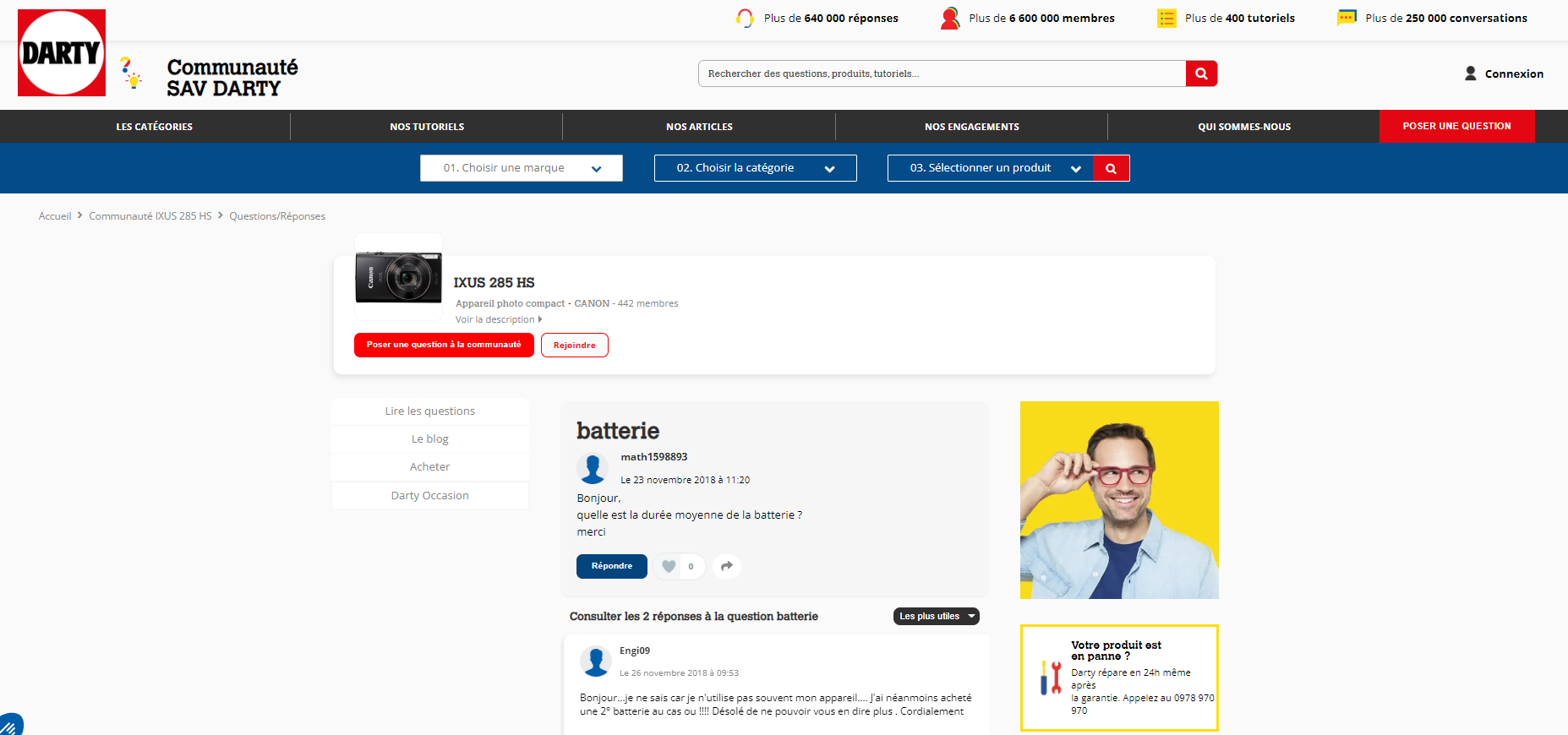Click the chat bubble icon next to 250 000 conversations
The height and width of the screenshot is (735, 1568).
pyautogui.click(x=1347, y=18)
